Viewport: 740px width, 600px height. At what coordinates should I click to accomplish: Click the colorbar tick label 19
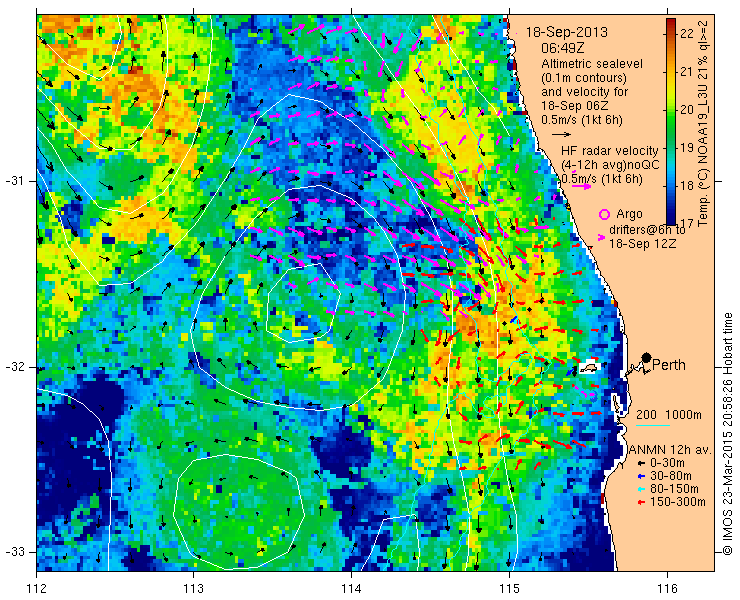tap(687, 148)
